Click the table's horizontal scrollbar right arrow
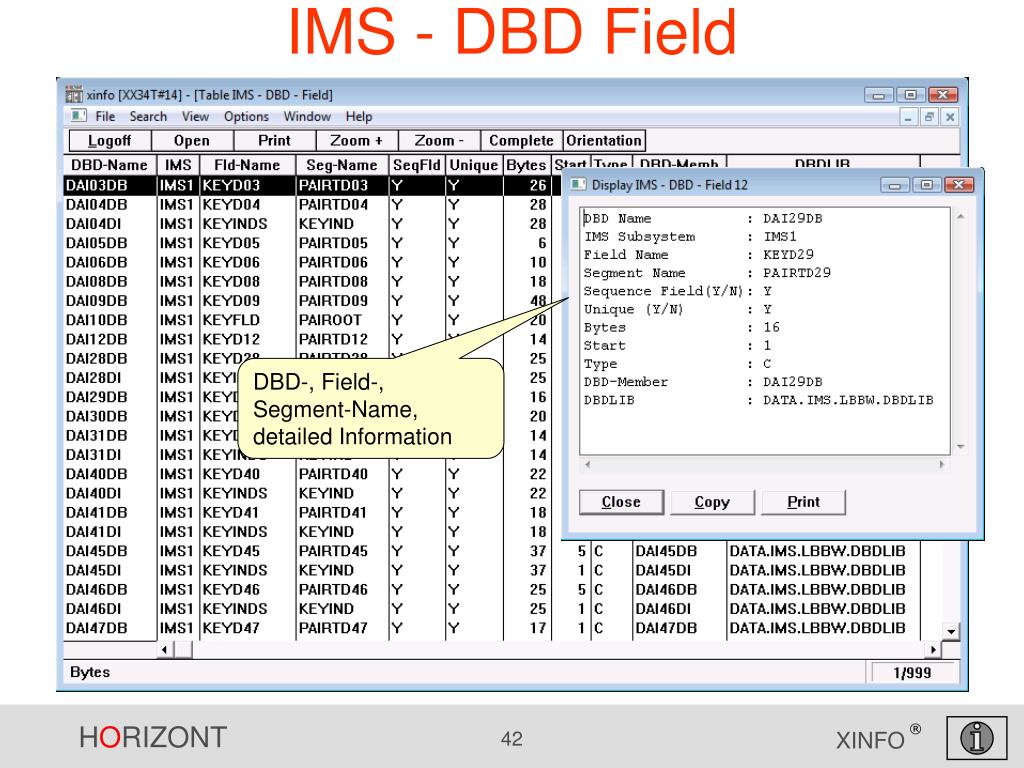 [934, 650]
